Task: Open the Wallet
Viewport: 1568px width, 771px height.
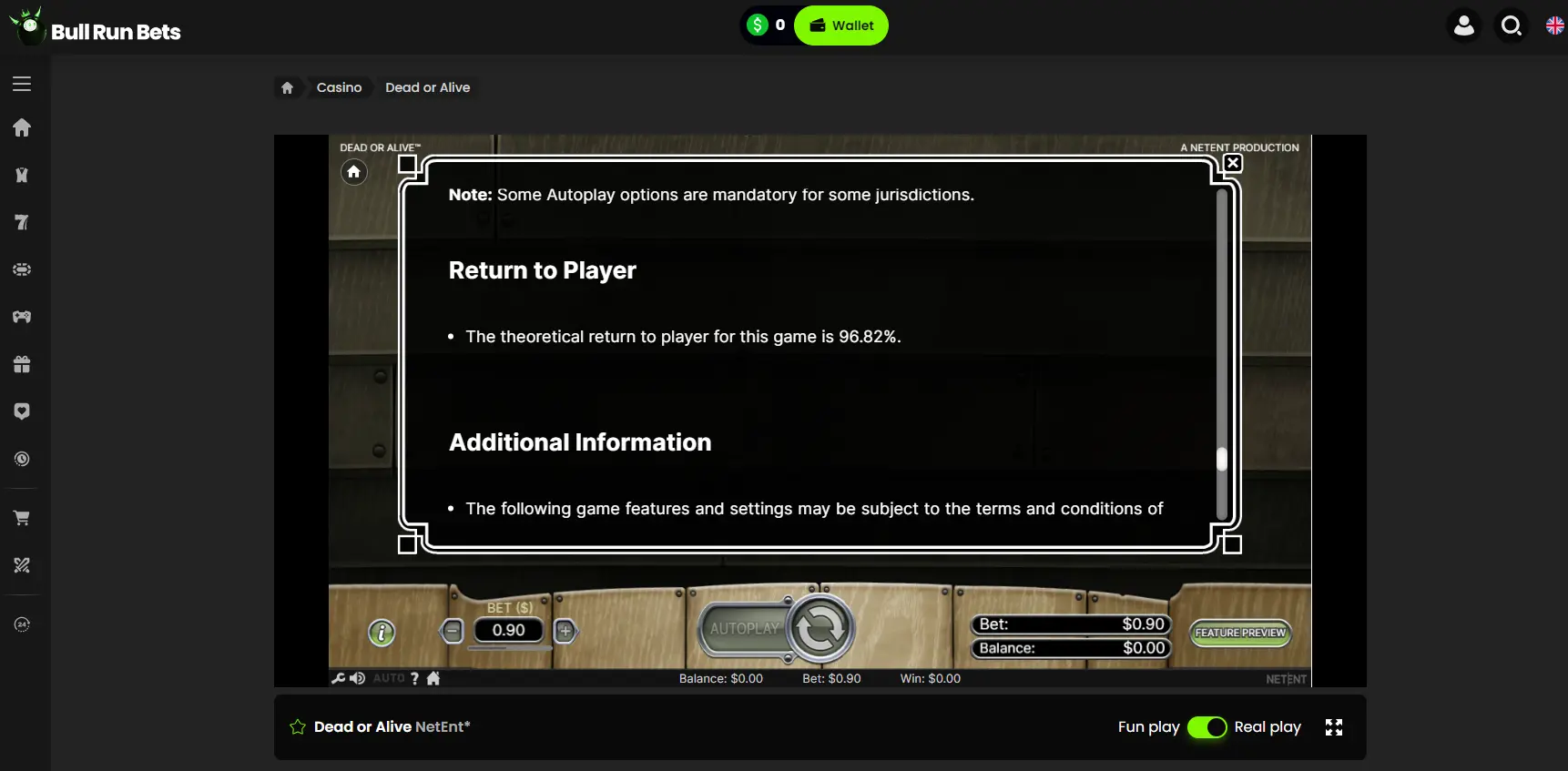Action: click(x=841, y=25)
